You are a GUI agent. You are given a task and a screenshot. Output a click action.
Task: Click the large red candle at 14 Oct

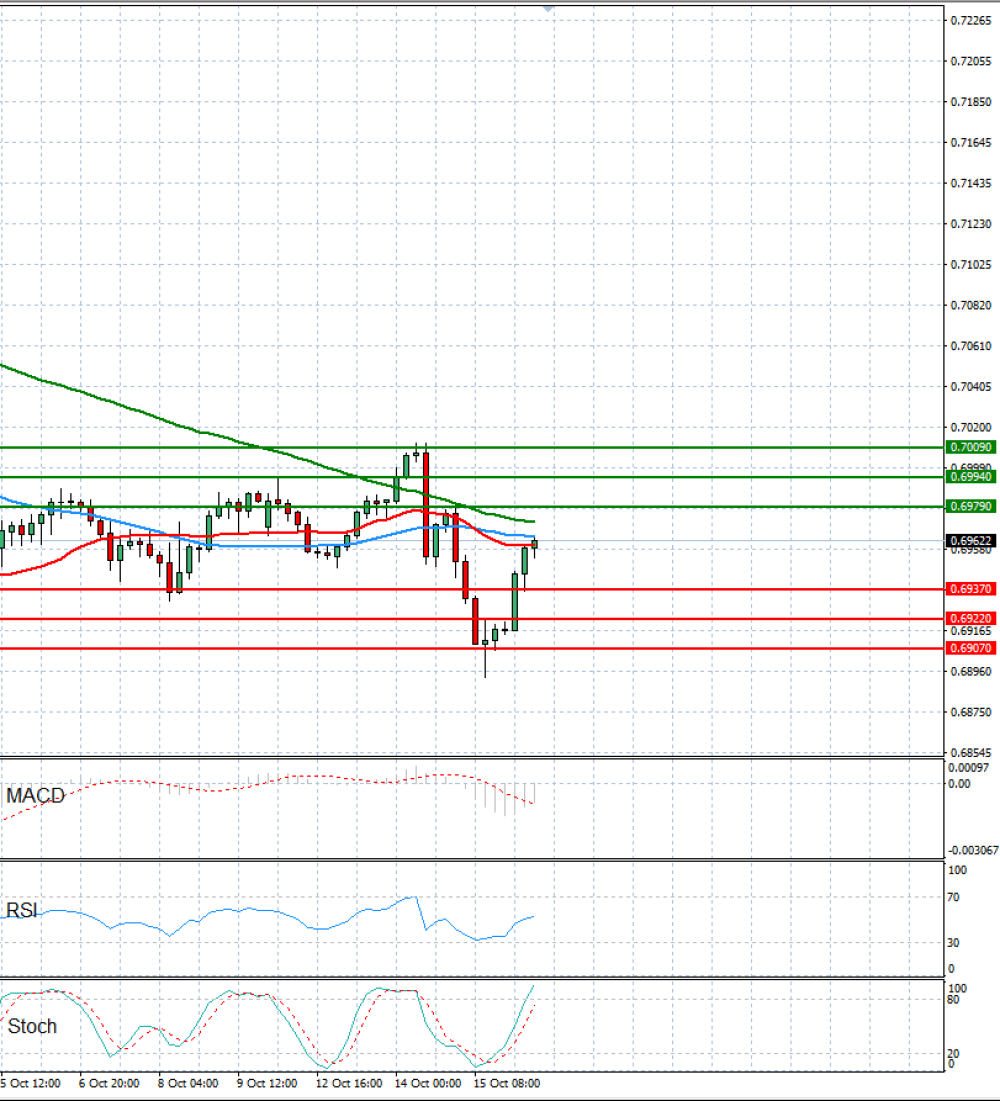pos(426,505)
